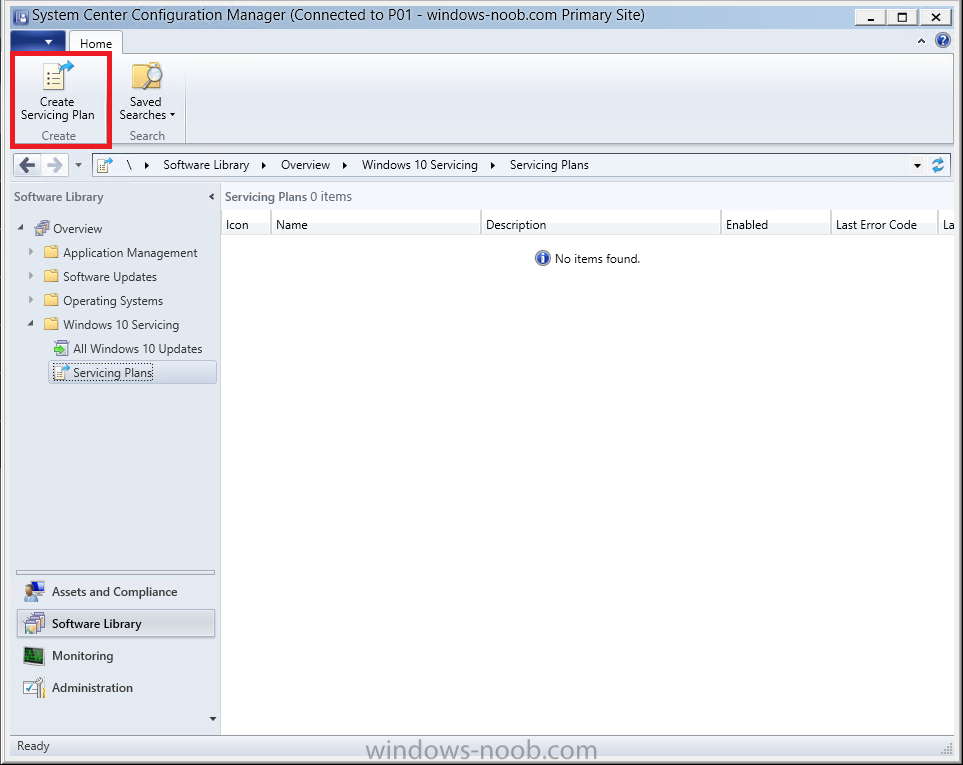The width and height of the screenshot is (963, 765).
Task: Select the Software Updates folder
Action: coord(109,276)
